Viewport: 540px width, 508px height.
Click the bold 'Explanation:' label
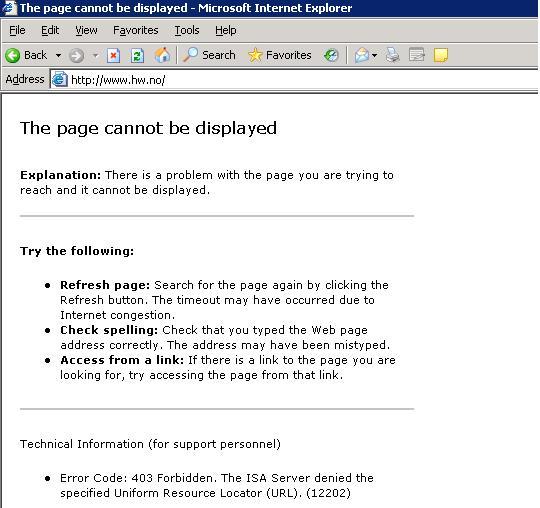coord(60,175)
